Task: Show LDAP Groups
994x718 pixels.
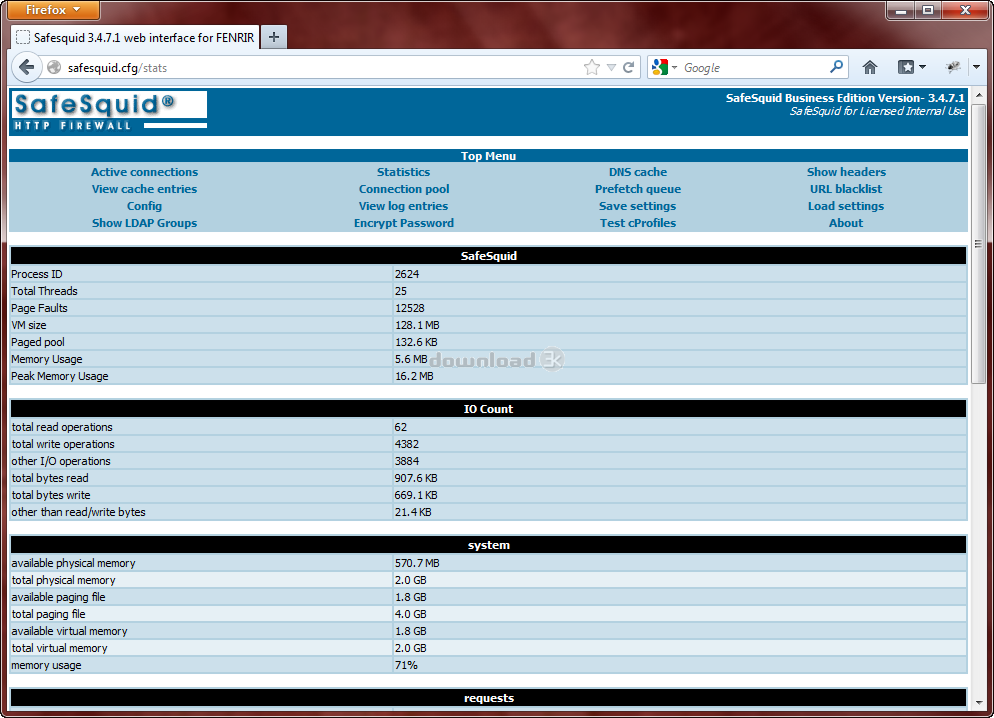Action: pyautogui.click(x=145, y=223)
